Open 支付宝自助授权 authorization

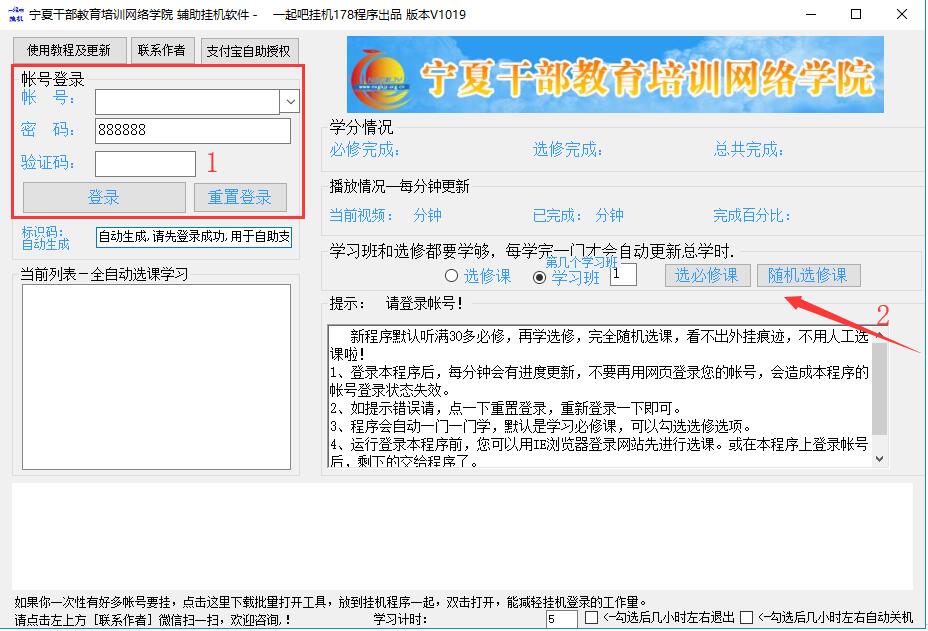249,51
